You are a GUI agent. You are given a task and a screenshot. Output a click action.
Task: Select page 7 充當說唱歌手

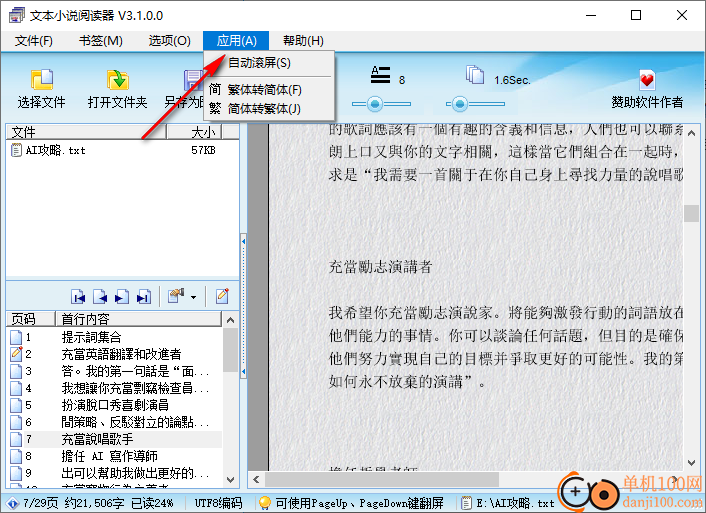click(x=115, y=439)
